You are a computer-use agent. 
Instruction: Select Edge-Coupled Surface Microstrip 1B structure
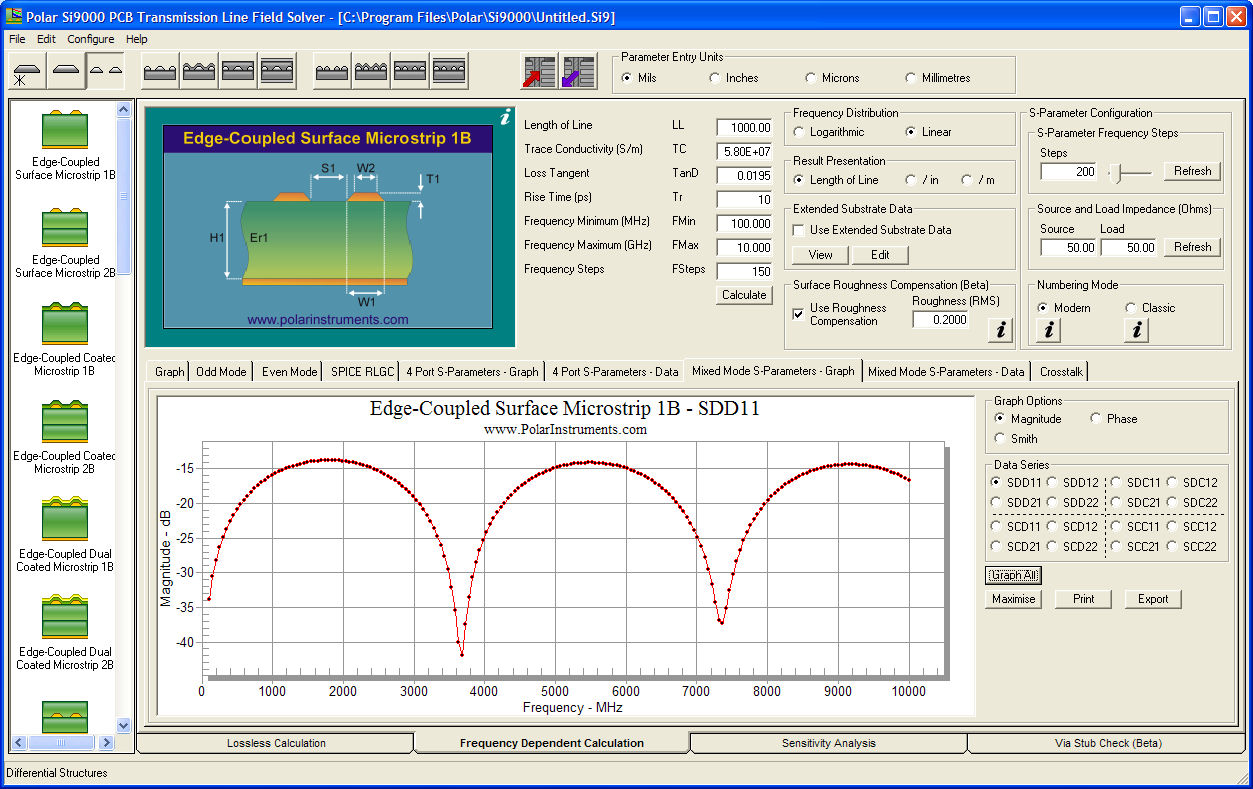pyautogui.click(x=65, y=145)
